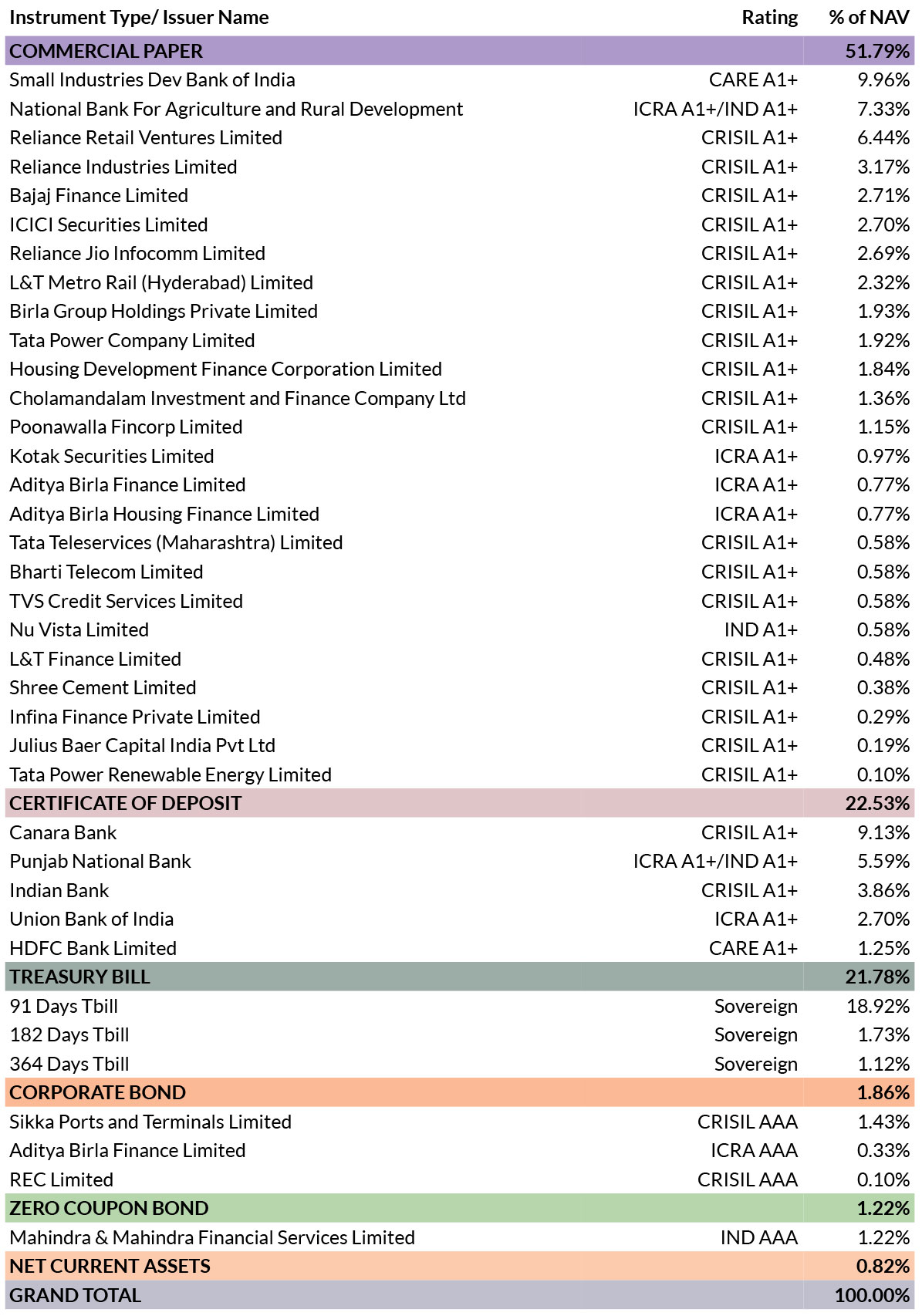Click the COMMERCIAL PAPER section header
The image size is (922, 1316).
pyautogui.click(x=460, y=51)
